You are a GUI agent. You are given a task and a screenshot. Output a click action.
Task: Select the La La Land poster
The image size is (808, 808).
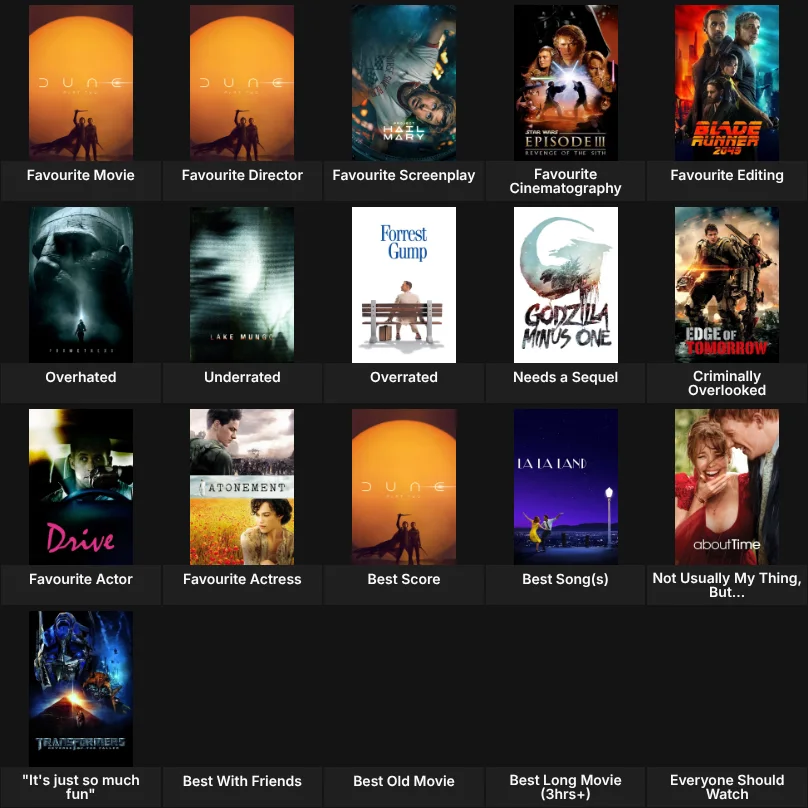tap(566, 487)
